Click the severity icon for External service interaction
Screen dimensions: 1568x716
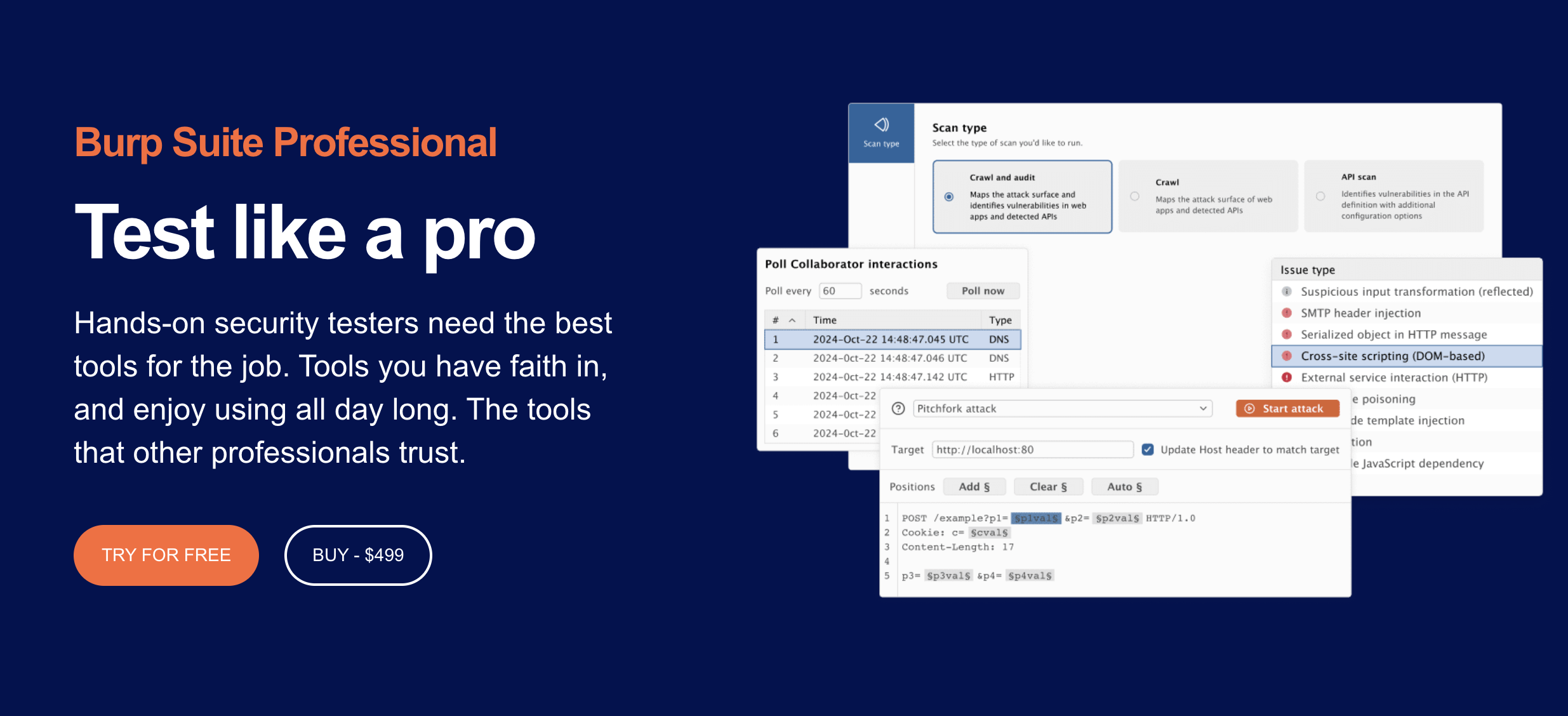pyautogui.click(x=1287, y=378)
